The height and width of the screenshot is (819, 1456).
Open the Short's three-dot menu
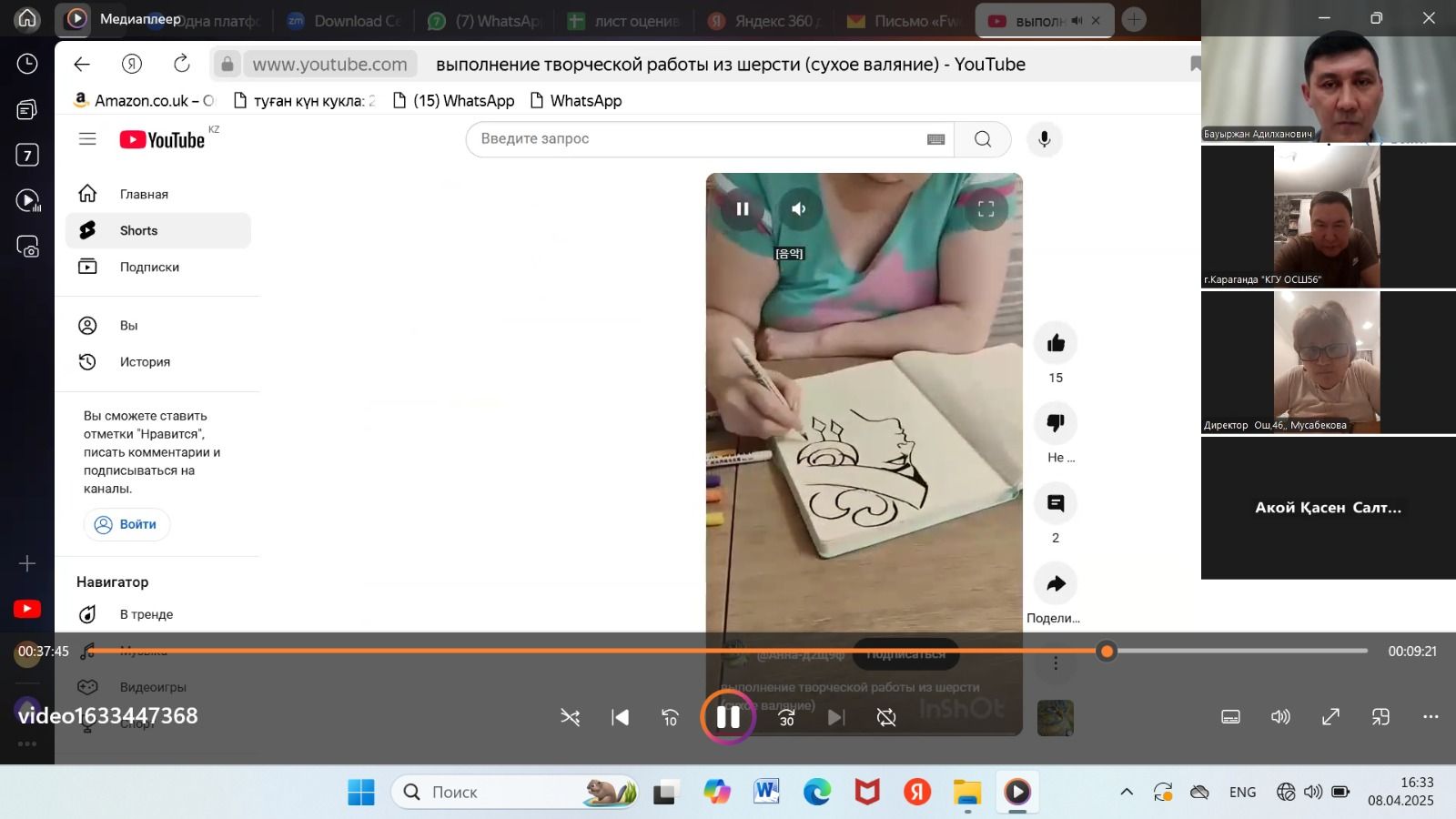pyautogui.click(x=1056, y=663)
